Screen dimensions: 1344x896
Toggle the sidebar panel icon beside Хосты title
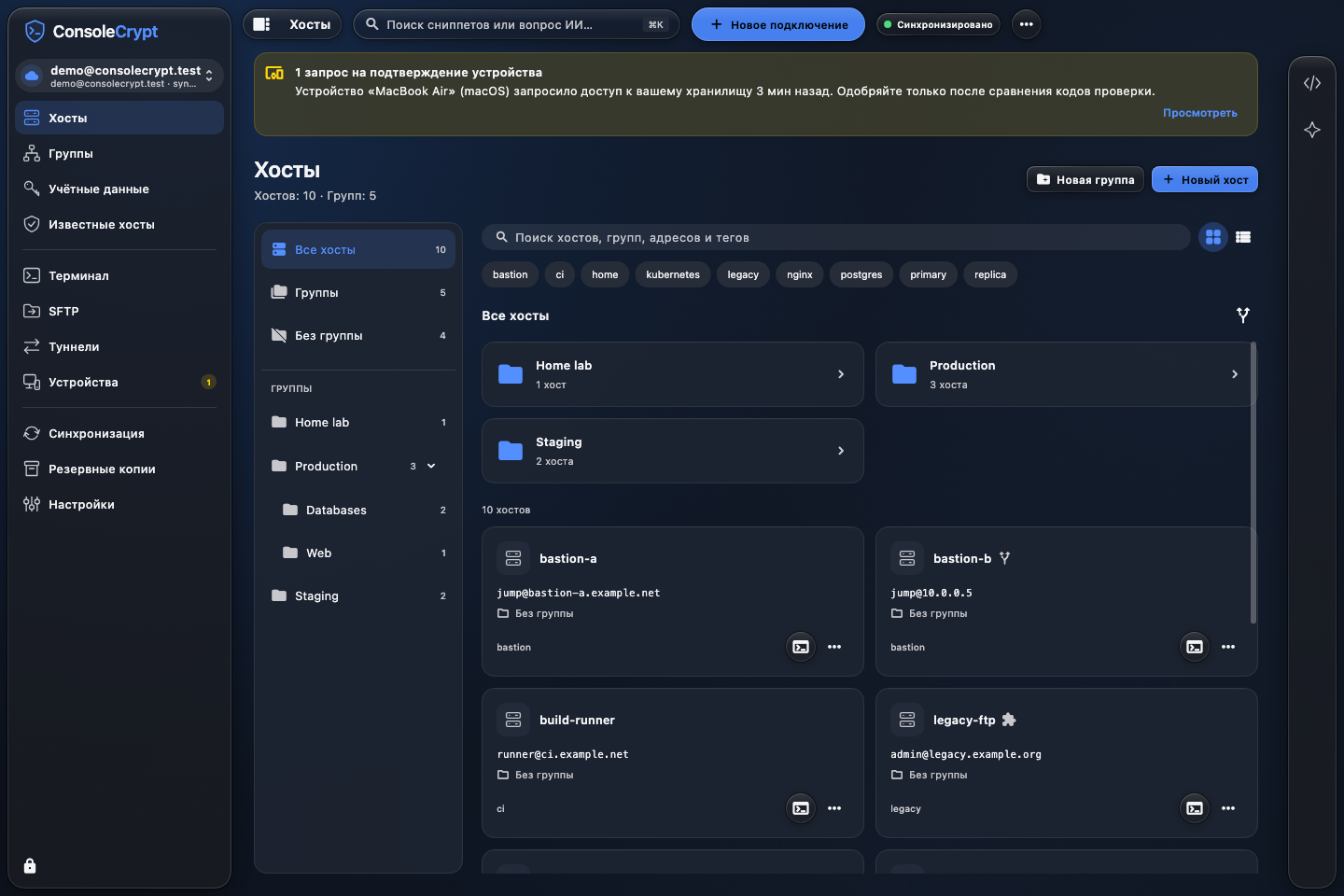[x=262, y=24]
